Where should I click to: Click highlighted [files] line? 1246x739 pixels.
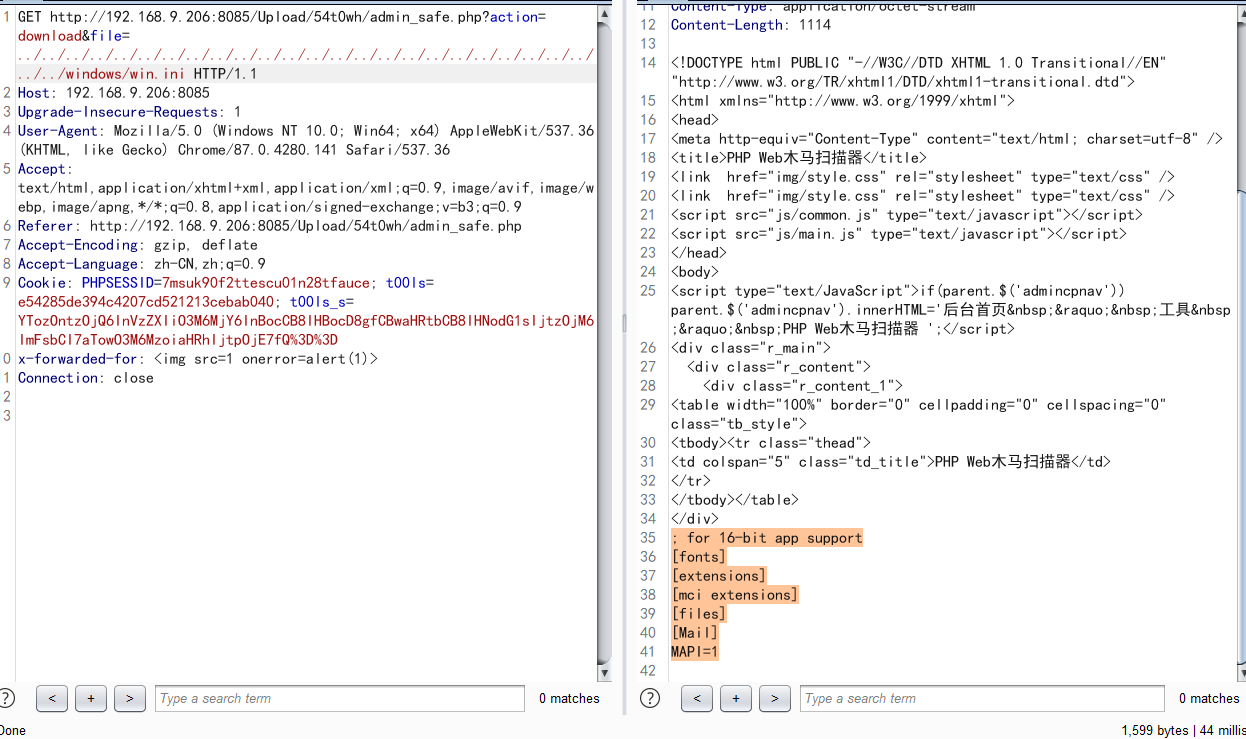click(x=699, y=614)
